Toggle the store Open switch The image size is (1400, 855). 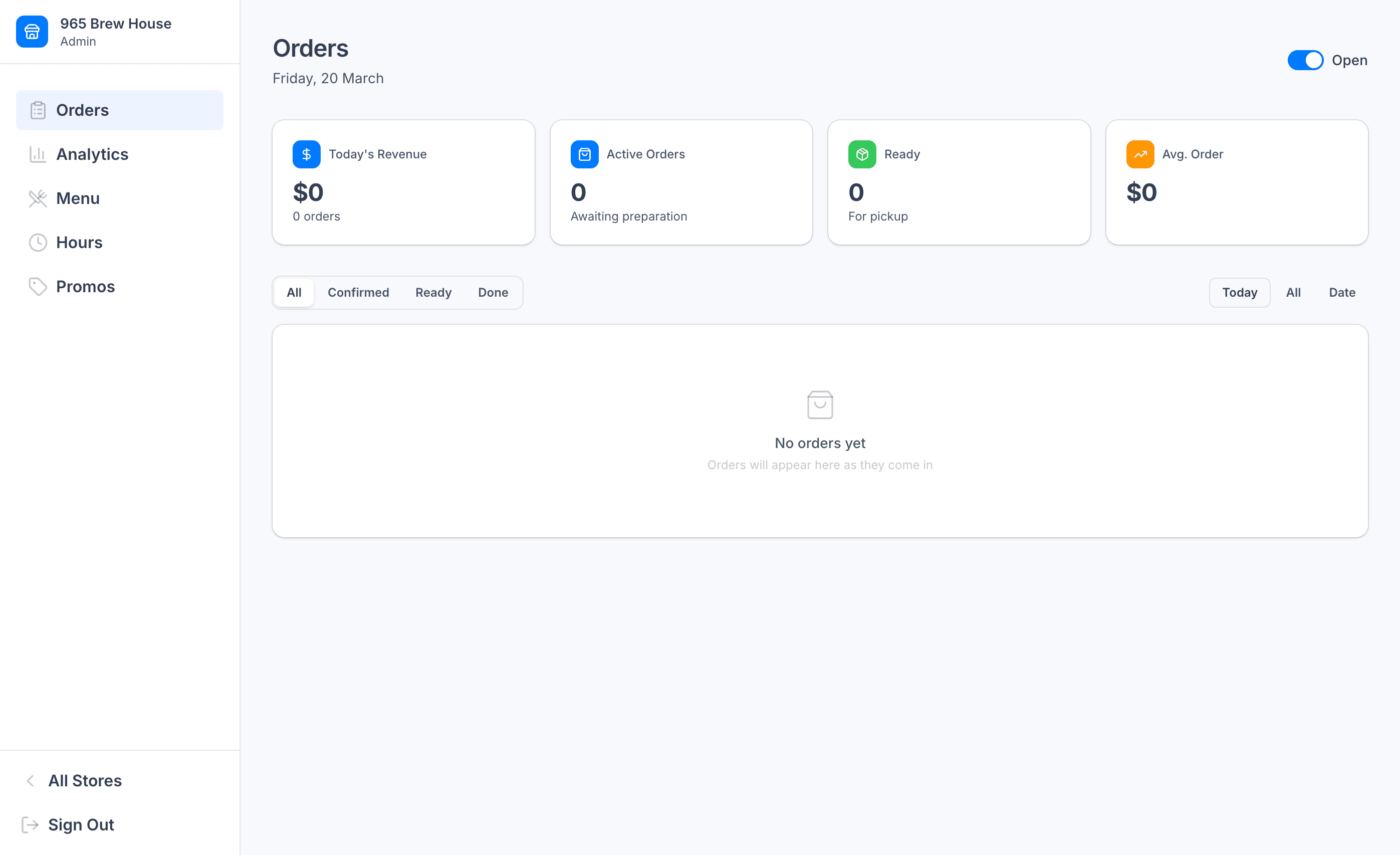click(1305, 60)
